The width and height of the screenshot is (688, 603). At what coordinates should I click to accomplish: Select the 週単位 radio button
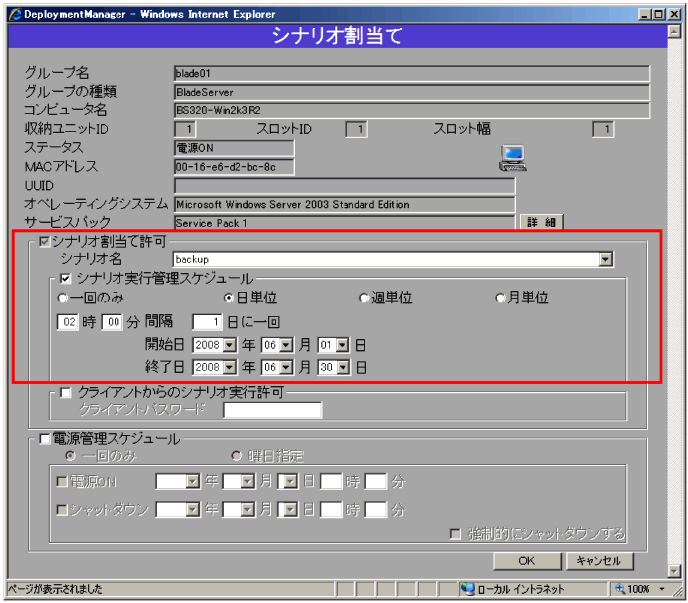363,298
